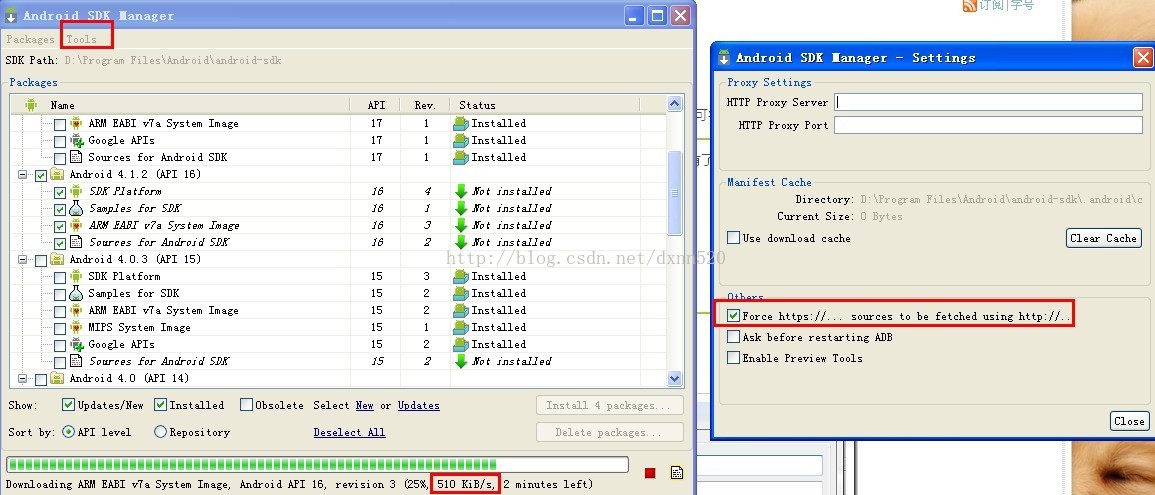Toggle the Installed show filter
1155x495 pixels.
160,404
